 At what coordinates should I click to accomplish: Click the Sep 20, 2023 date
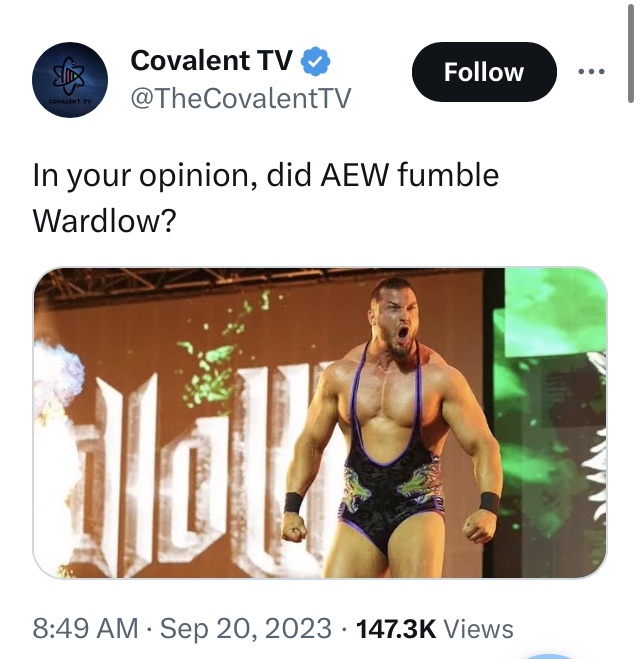pyautogui.click(x=246, y=629)
